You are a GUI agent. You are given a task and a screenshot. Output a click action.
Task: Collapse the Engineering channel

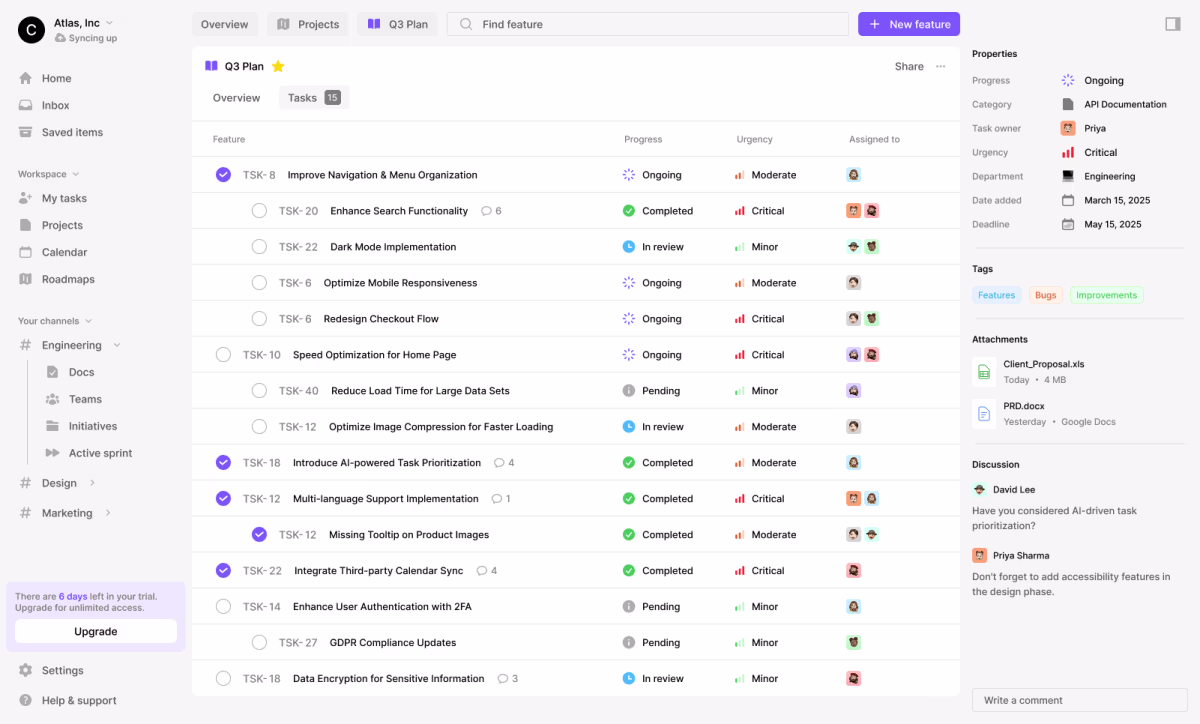pos(117,345)
